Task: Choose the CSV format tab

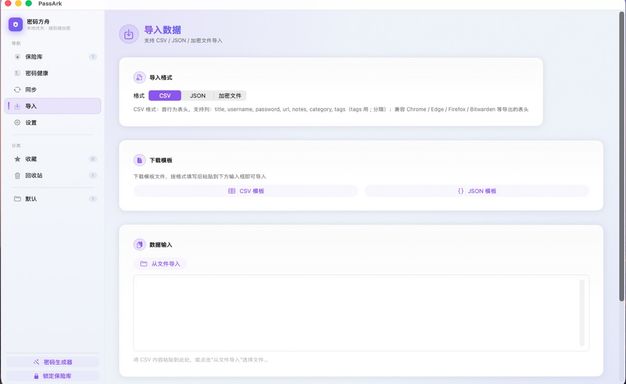Action: (x=165, y=96)
